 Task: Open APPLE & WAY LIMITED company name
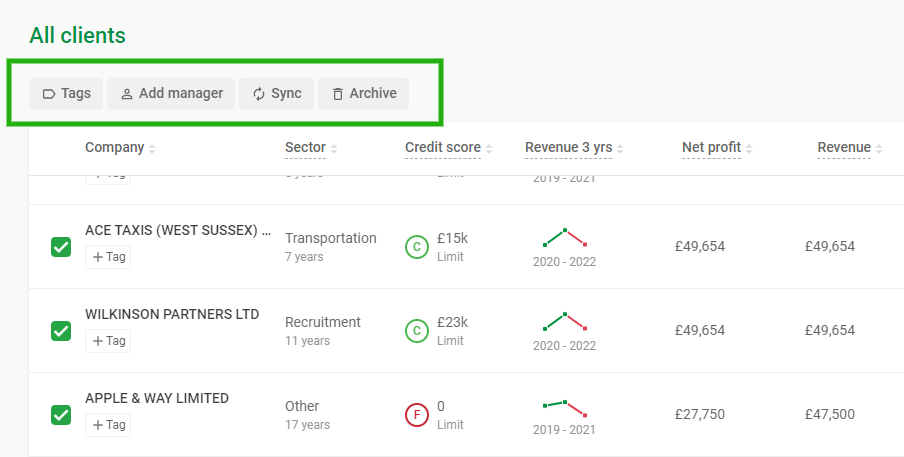click(157, 398)
